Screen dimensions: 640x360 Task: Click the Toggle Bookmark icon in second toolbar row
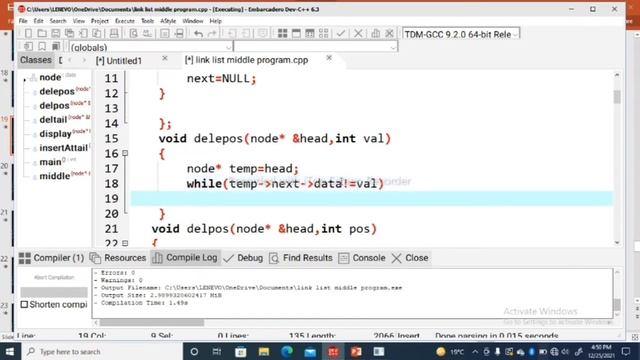coord(42,47)
